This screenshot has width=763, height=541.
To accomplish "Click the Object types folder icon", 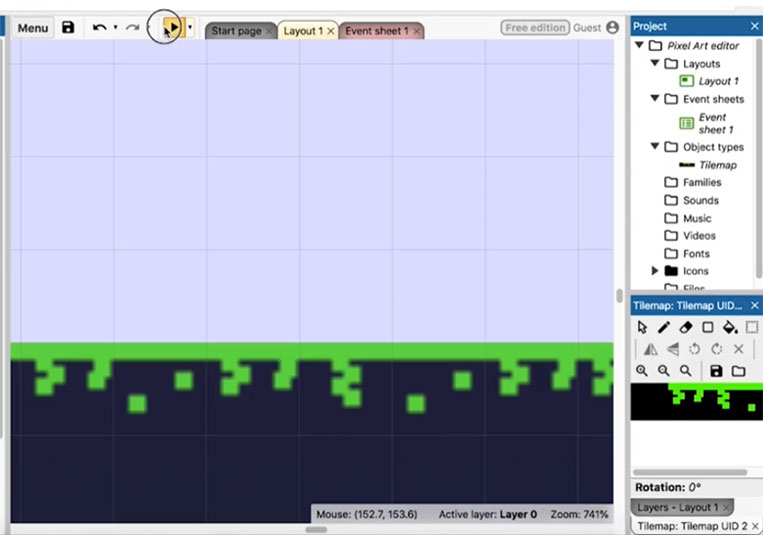I will point(671,146).
